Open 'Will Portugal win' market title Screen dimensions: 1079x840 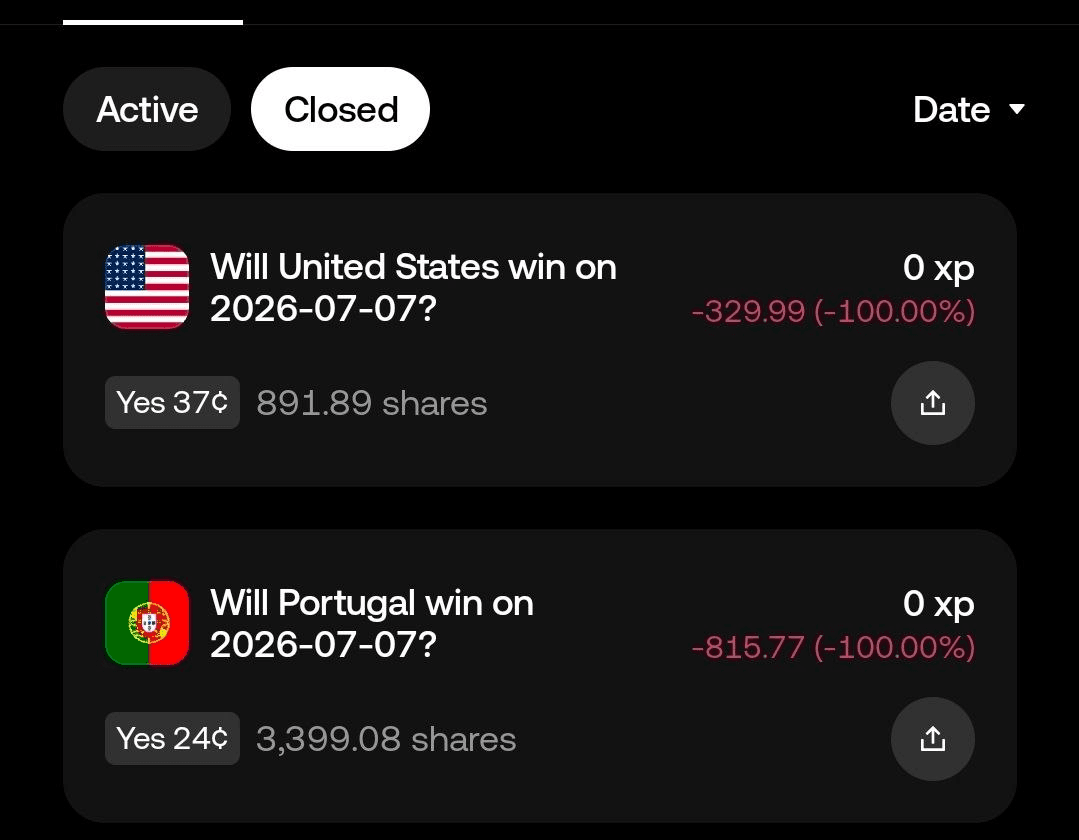372,623
